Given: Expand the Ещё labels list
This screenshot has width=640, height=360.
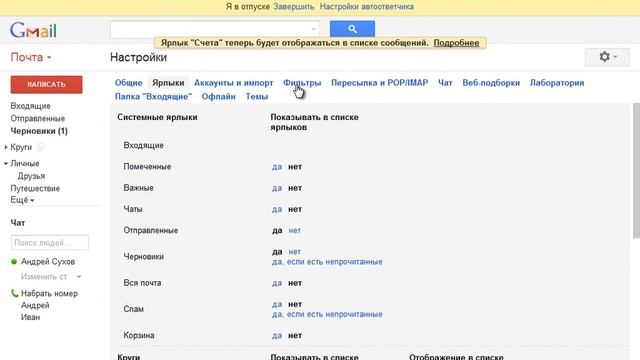Looking at the screenshot, I should point(22,200).
